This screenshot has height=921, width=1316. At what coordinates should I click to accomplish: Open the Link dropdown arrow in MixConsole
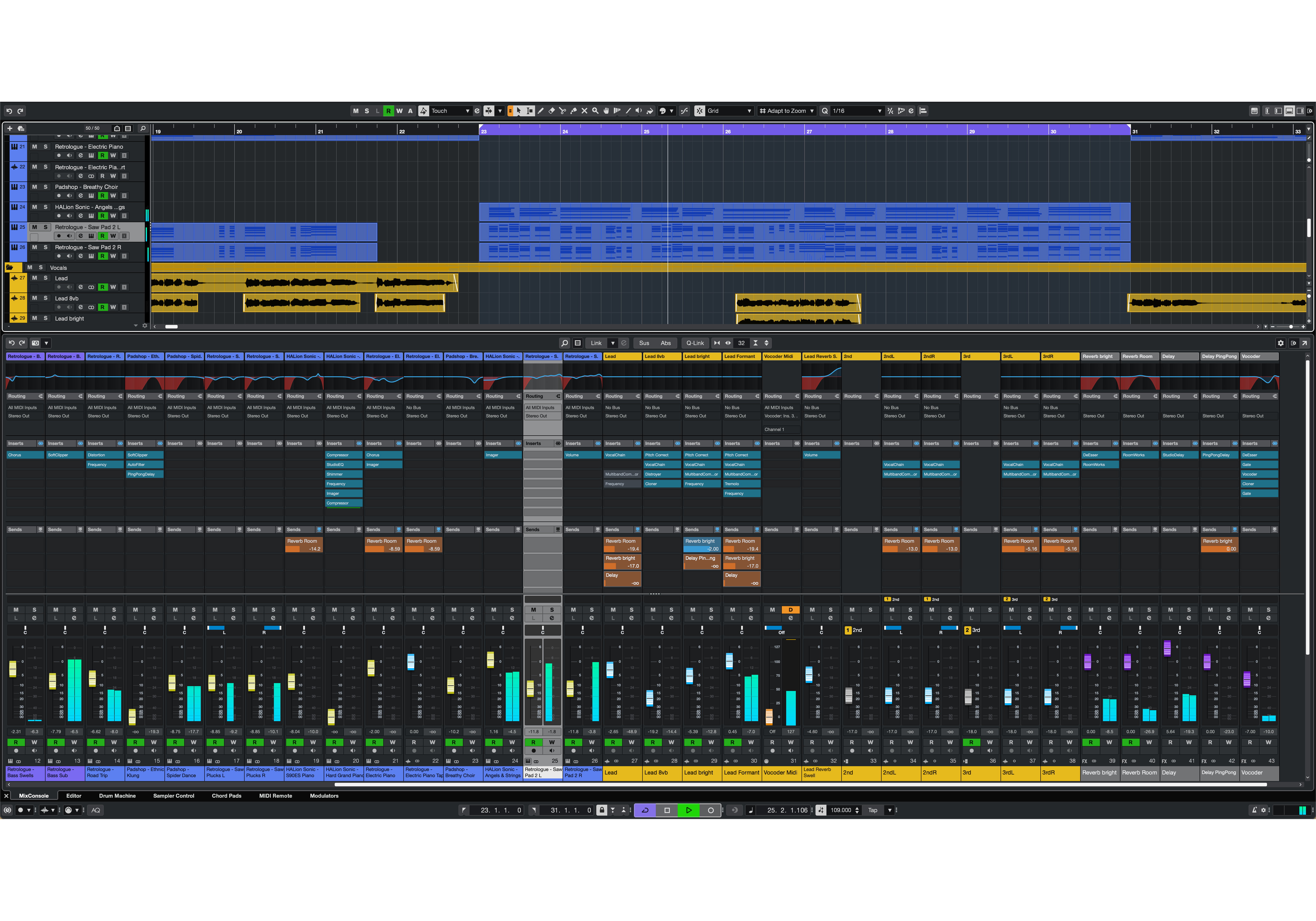(x=613, y=343)
